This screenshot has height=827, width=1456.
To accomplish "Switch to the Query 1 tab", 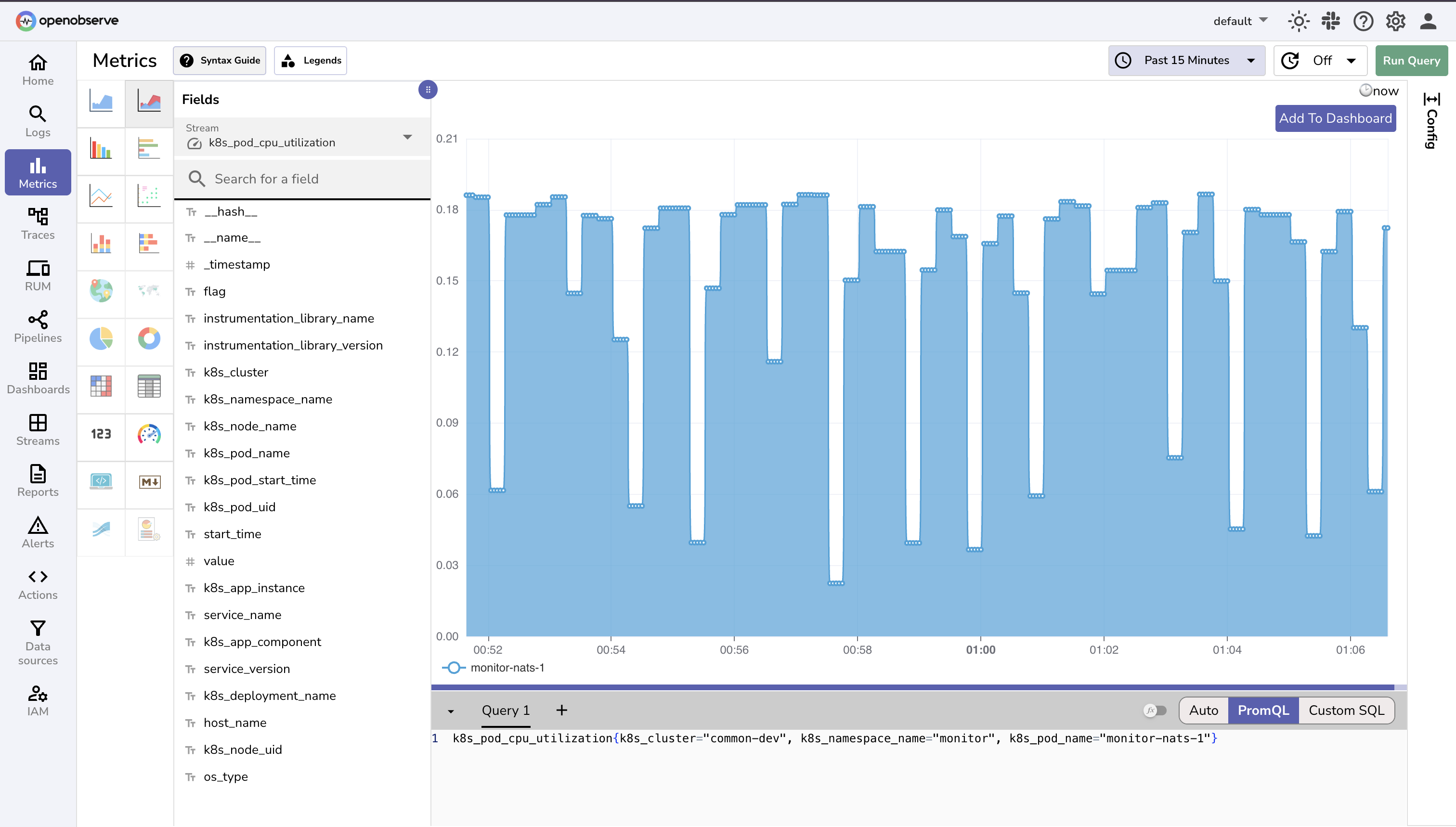I will (505, 710).
